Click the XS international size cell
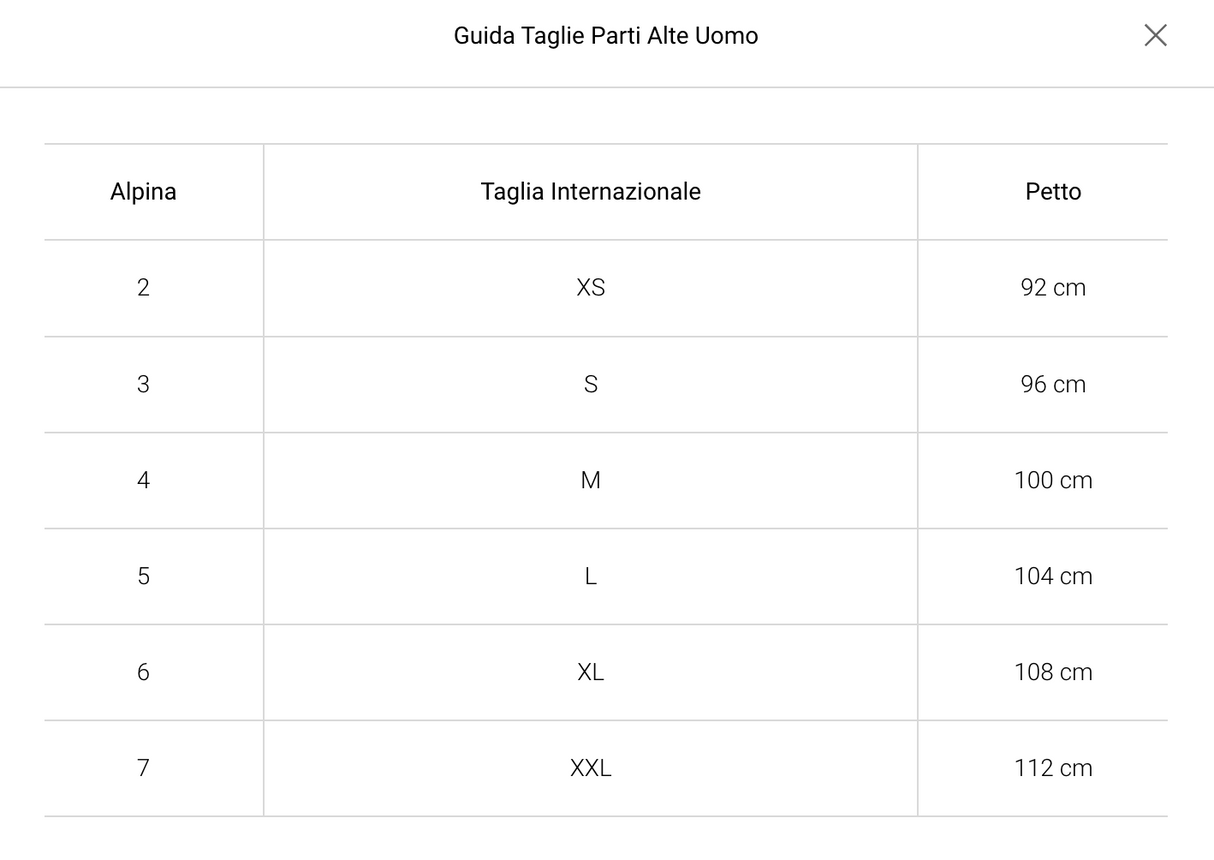Image resolution: width=1214 pixels, height=860 pixels. (590, 288)
